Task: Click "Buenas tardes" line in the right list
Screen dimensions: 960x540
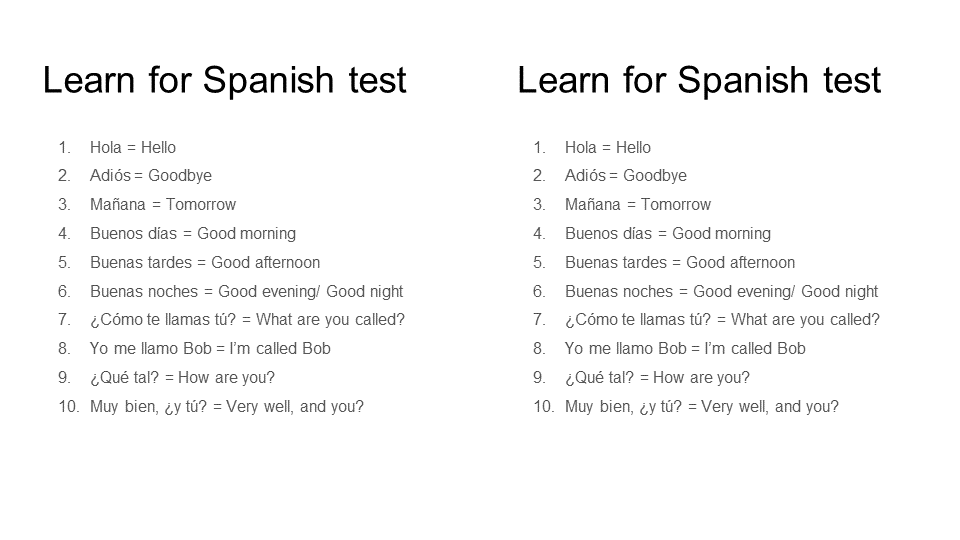Action: click(680, 263)
